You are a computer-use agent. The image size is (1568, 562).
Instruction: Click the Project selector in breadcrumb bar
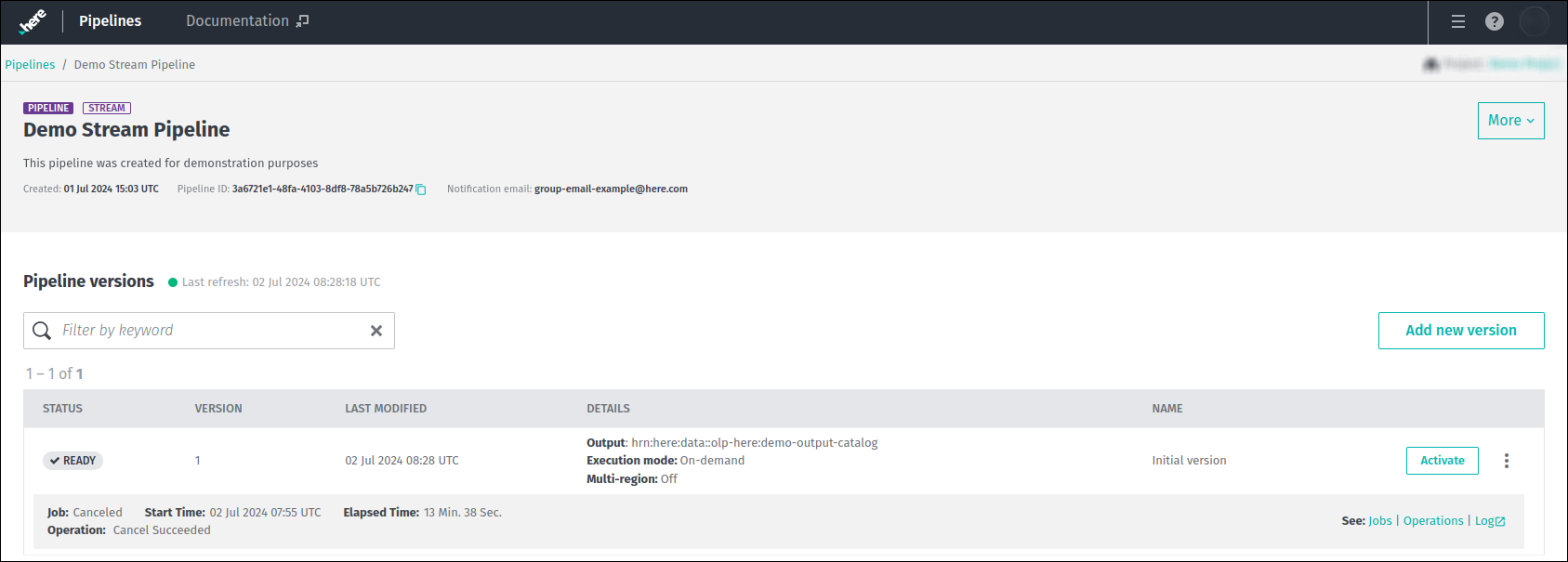pos(1491,64)
